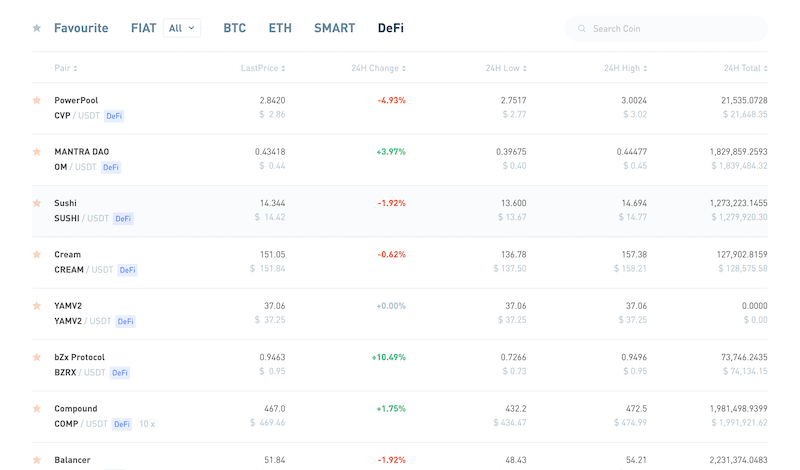Switch to the SMART tab
The width and height of the screenshot is (800, 470).
pyautogui.click(x=335, y=28)
